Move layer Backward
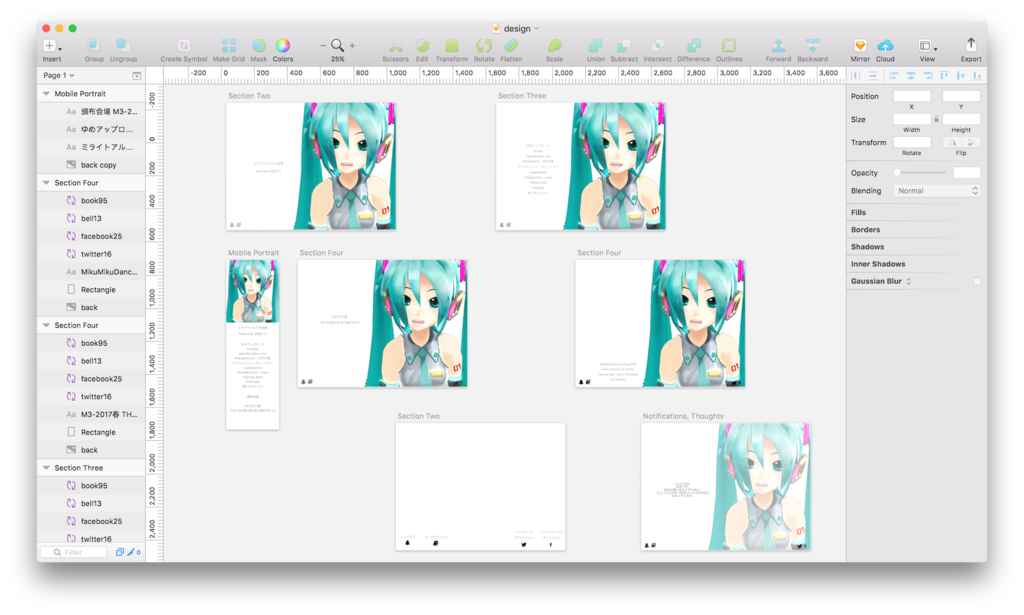 [812, 45]
